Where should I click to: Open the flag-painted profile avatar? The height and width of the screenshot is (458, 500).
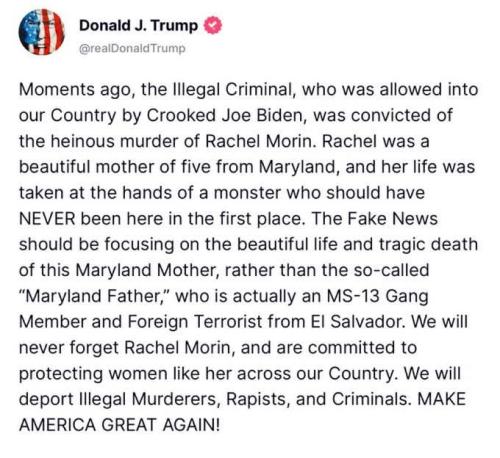(x=42, y=32)
